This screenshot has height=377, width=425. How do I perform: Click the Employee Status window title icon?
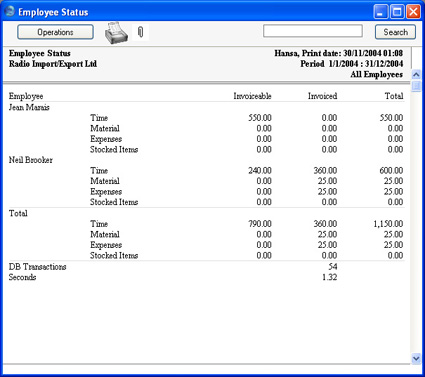pyautogui.click(x=9, y=11)
